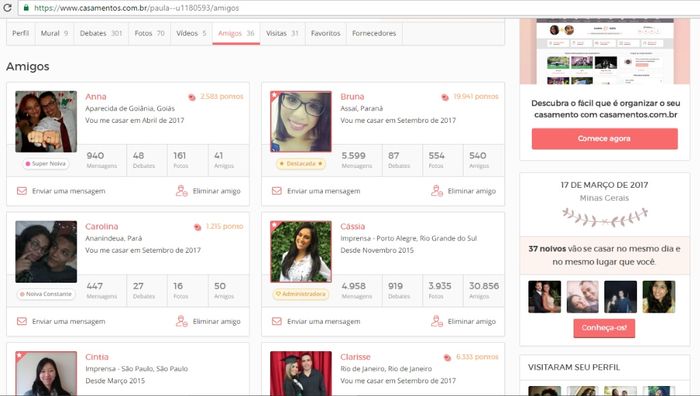Click the website preview image in sidebar
Viewport: 700px width, 396px height.
pos(605,51)
